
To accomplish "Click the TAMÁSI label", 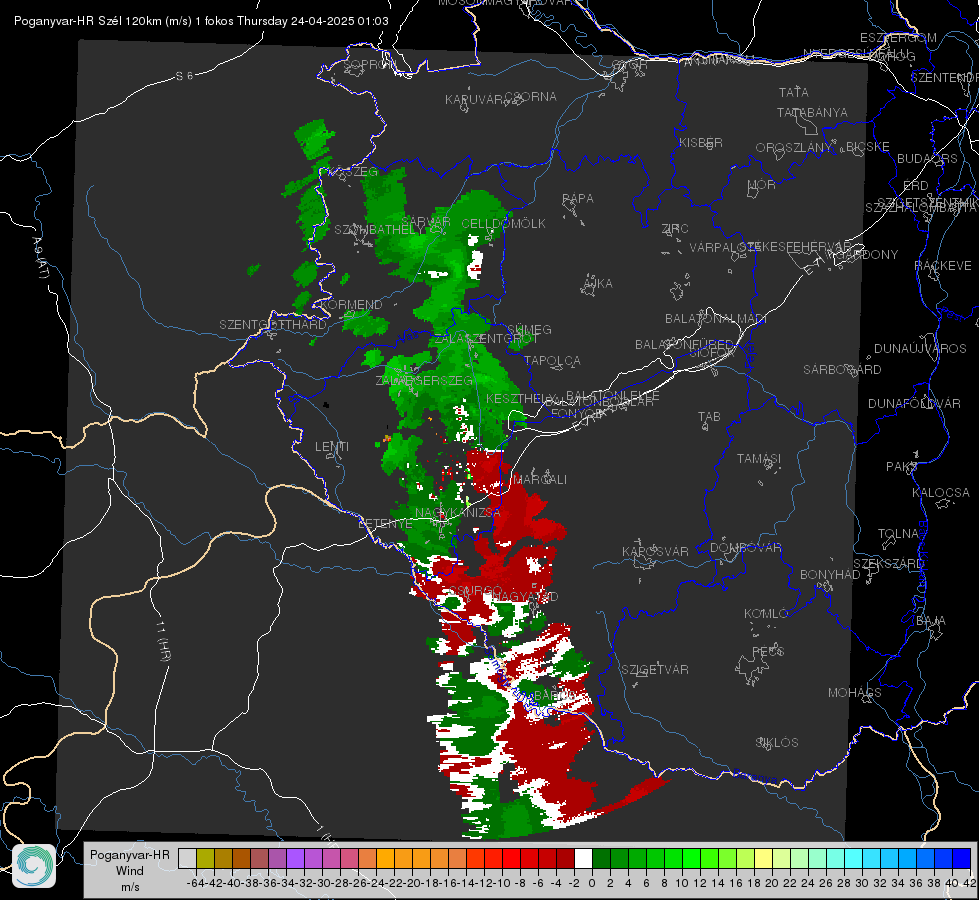I will coord(759,459).
